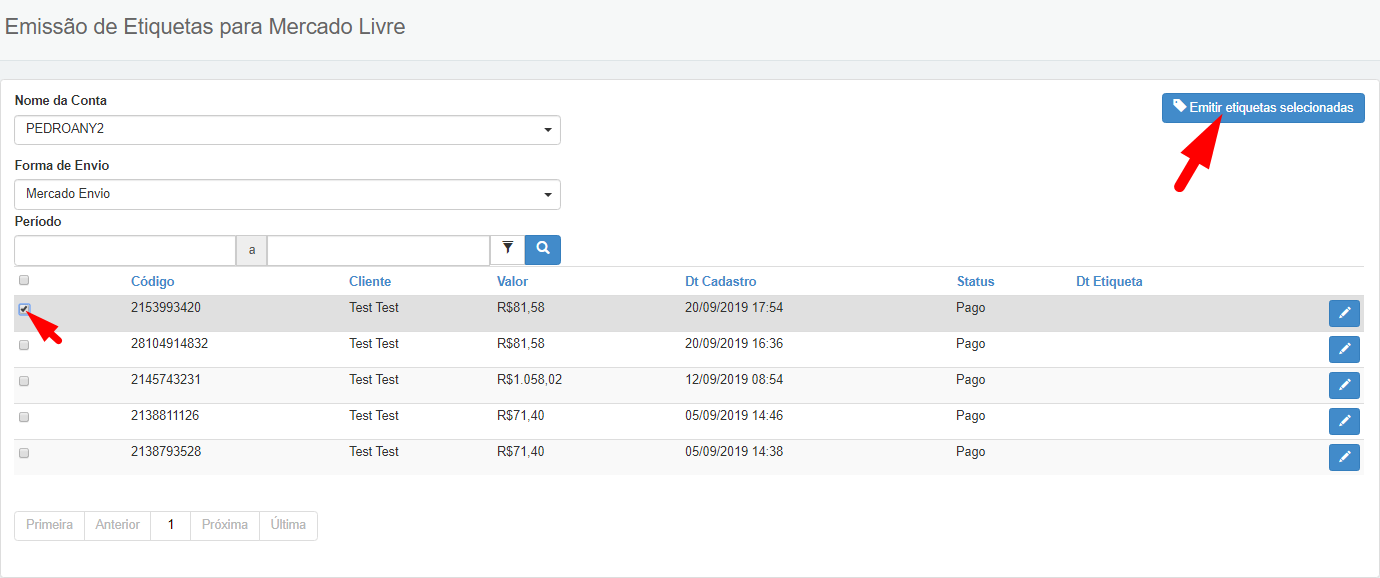This screenshot has height=578, width=1380.
Task: Edit order 28104914832 with pencil button
Action: (1344, 350)
